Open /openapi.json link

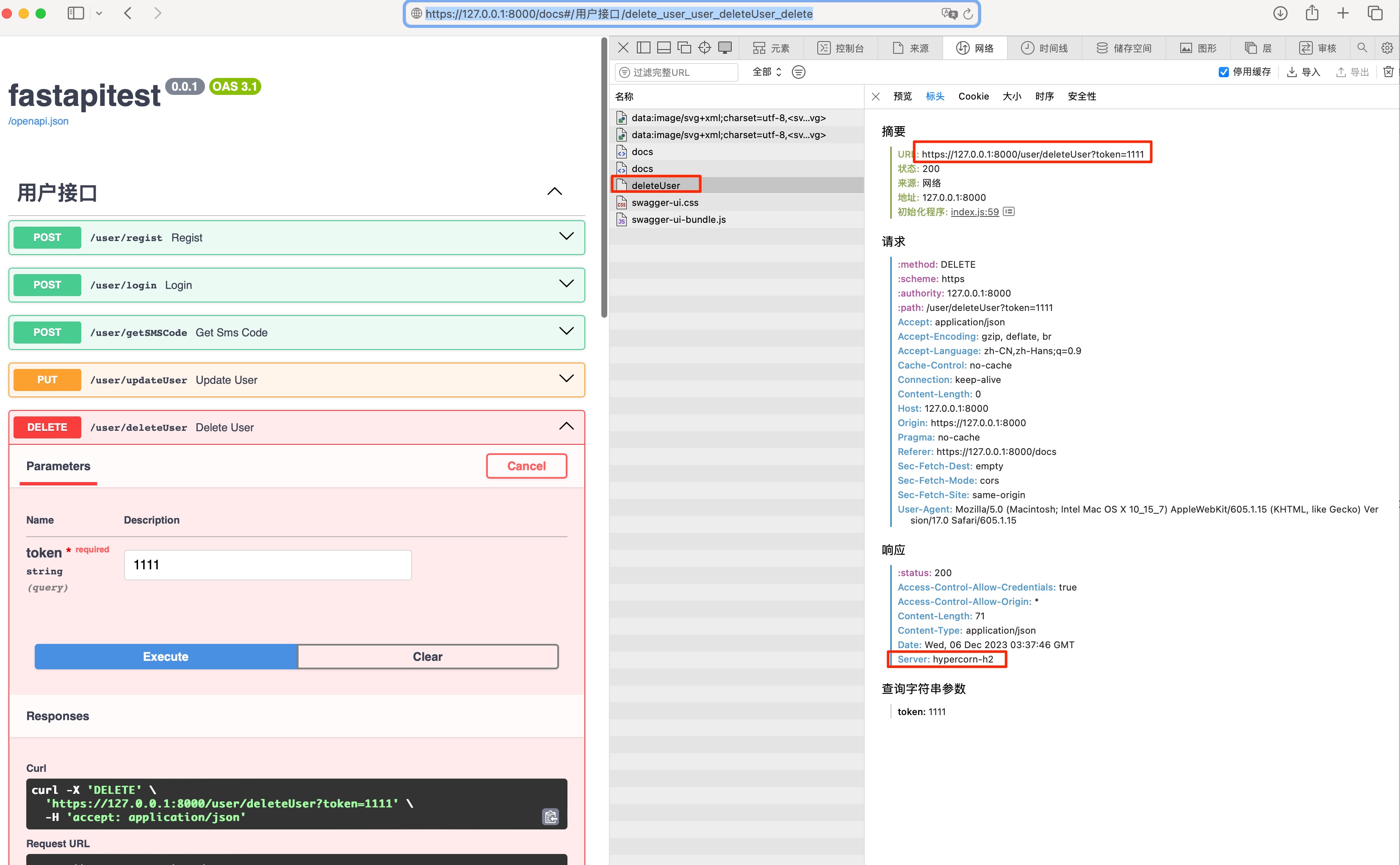38,121
